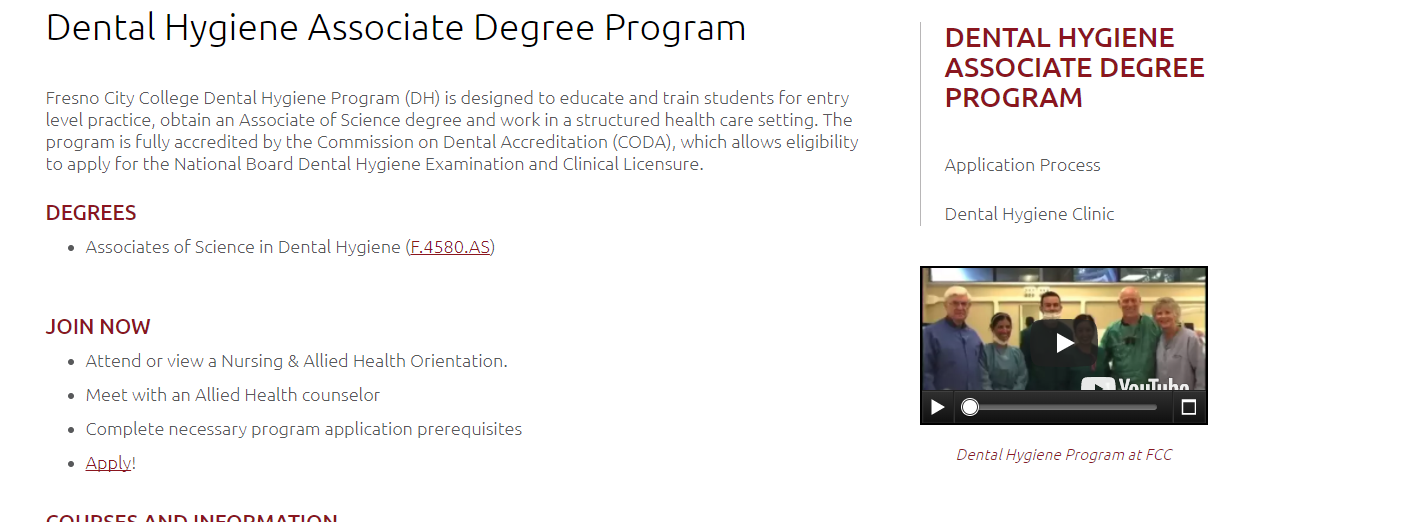Click the YouTube logo on the video

[x=1136, y=383]
